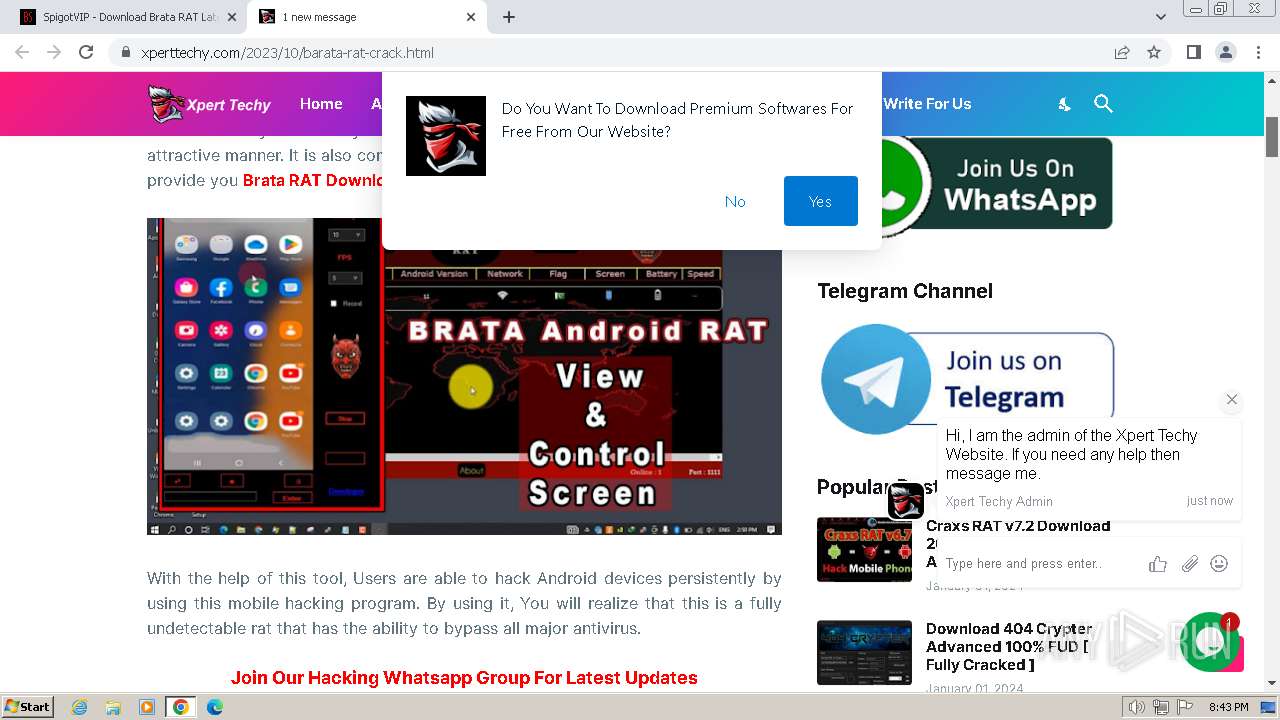This screenshot has height=720, width=1280.
Task: Select the Chrome taskbar icon
Action: (180, 707)
